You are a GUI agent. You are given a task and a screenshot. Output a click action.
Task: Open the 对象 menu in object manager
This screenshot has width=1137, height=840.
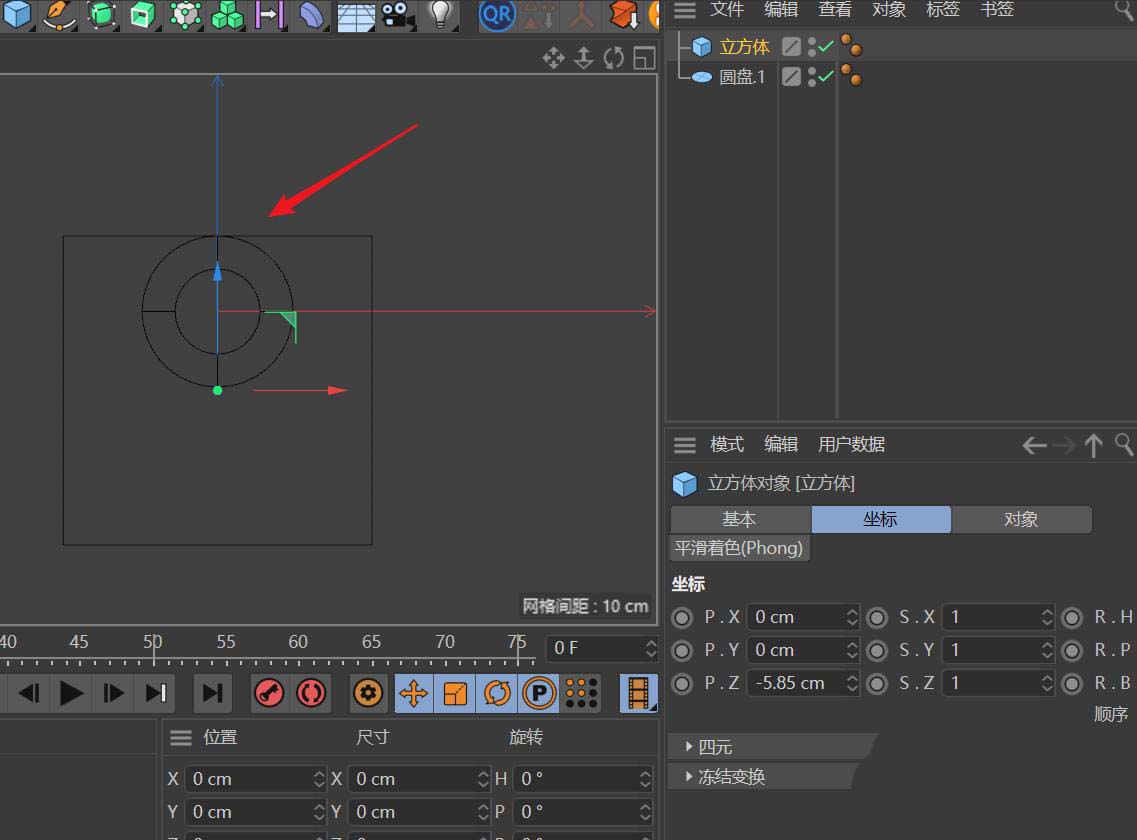tap(888, 10)
